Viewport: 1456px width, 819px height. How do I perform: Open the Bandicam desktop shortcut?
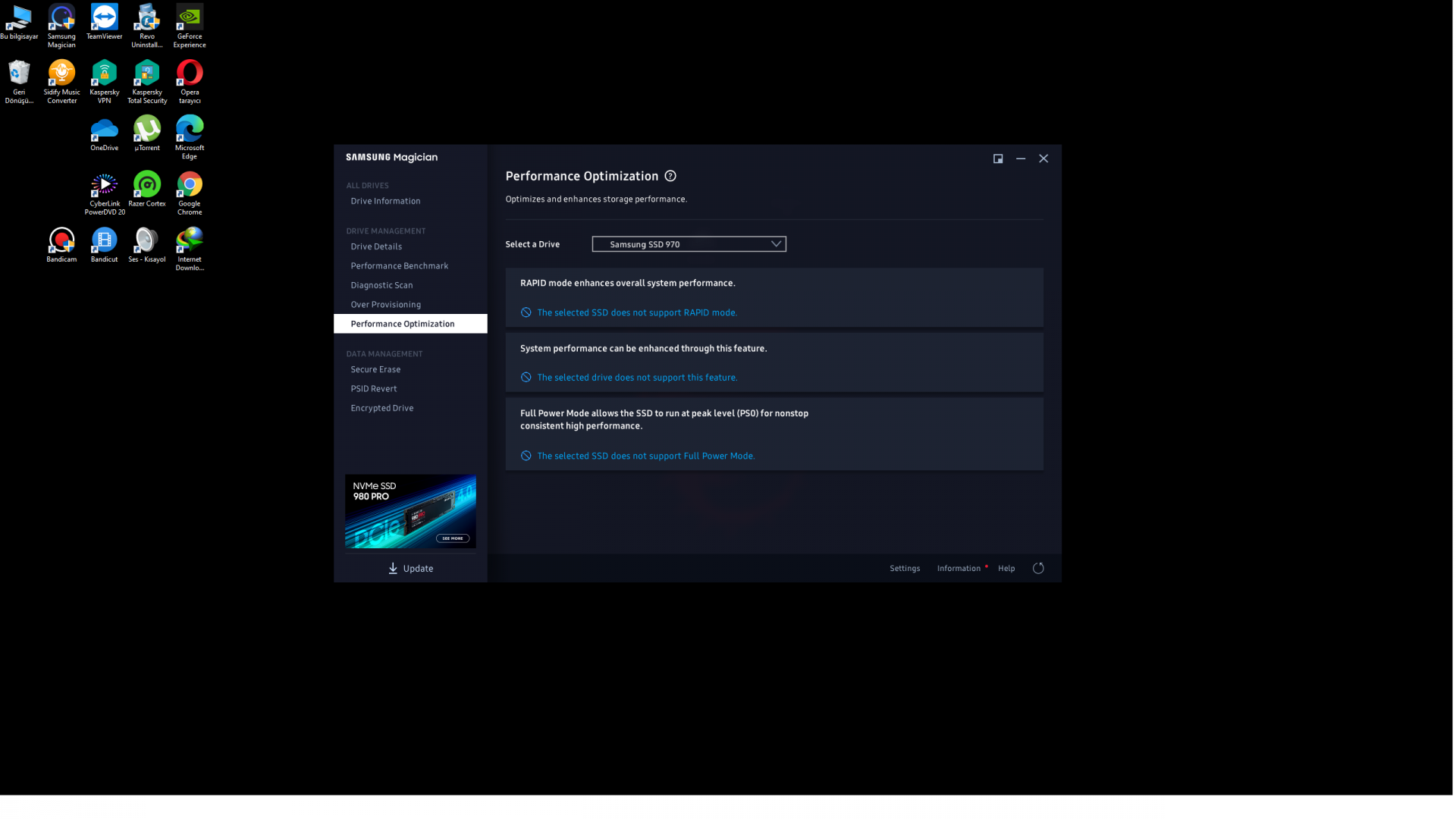click(x=61, y=244)
